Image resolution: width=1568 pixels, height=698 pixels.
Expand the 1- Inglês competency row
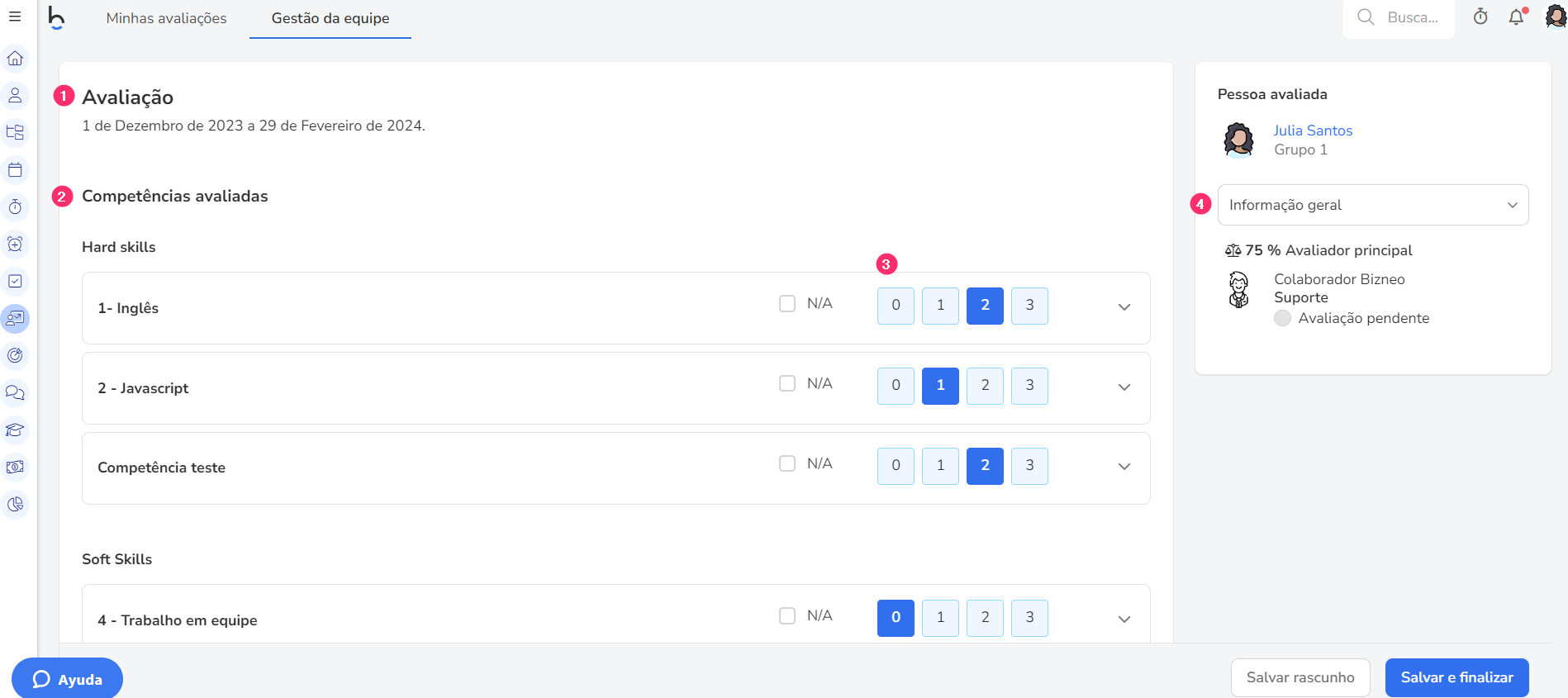[1124, 307]
